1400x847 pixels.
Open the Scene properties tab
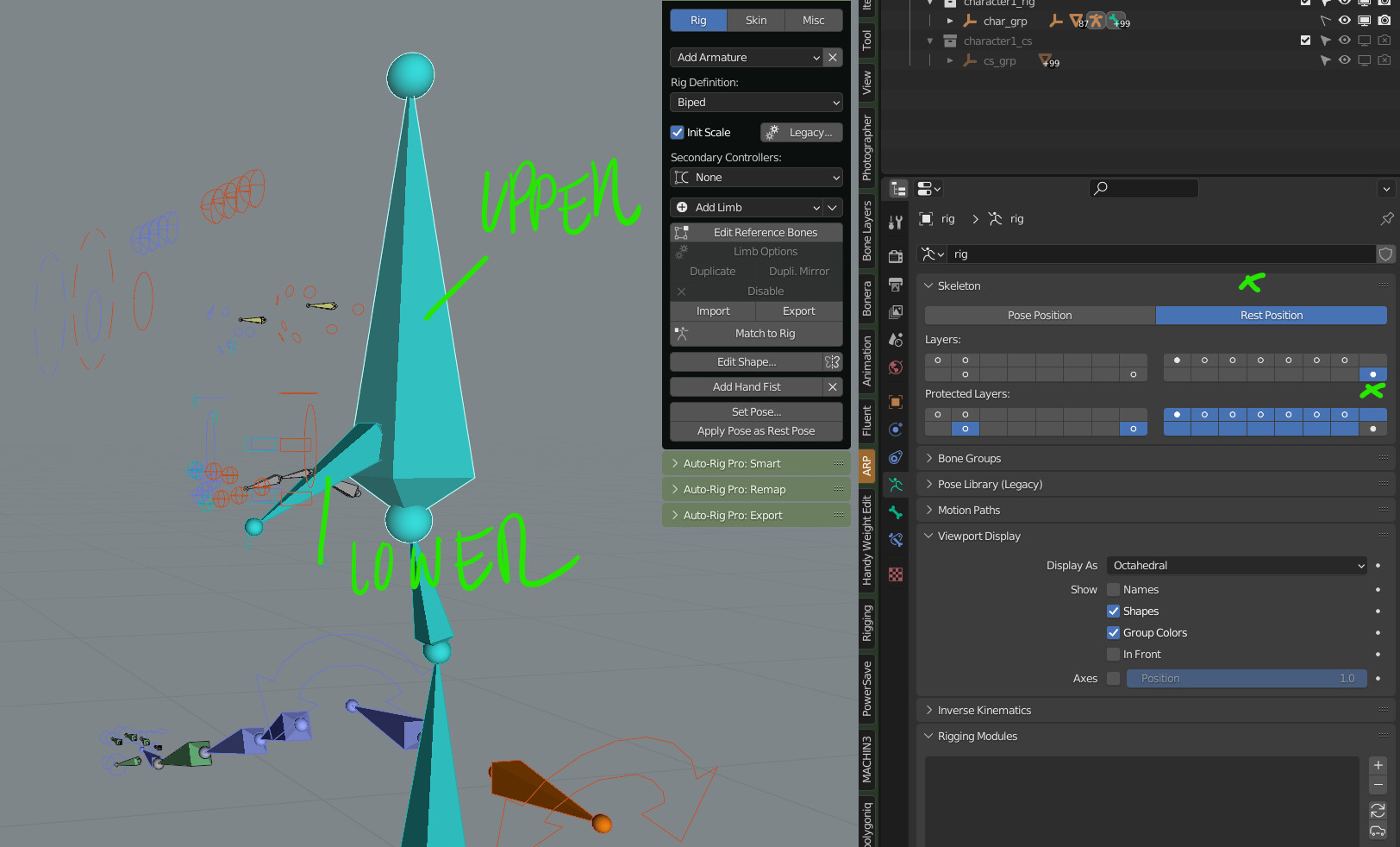tap(896, 340)
